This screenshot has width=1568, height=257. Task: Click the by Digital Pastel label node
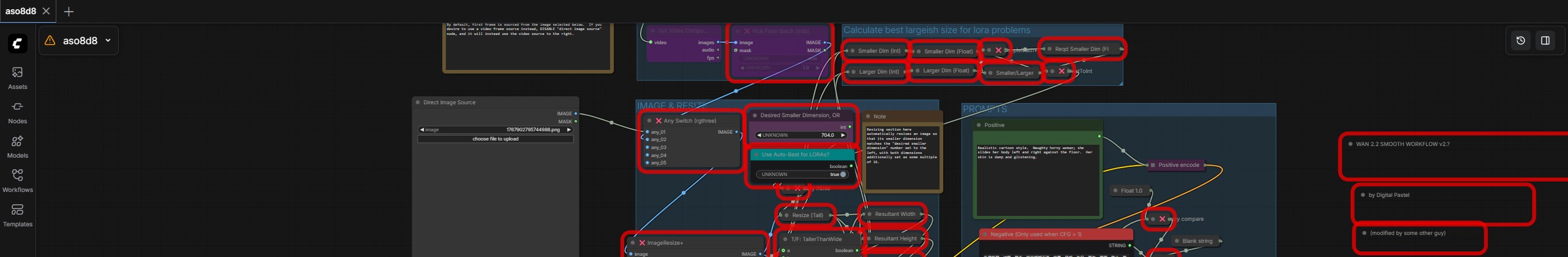1389,195
